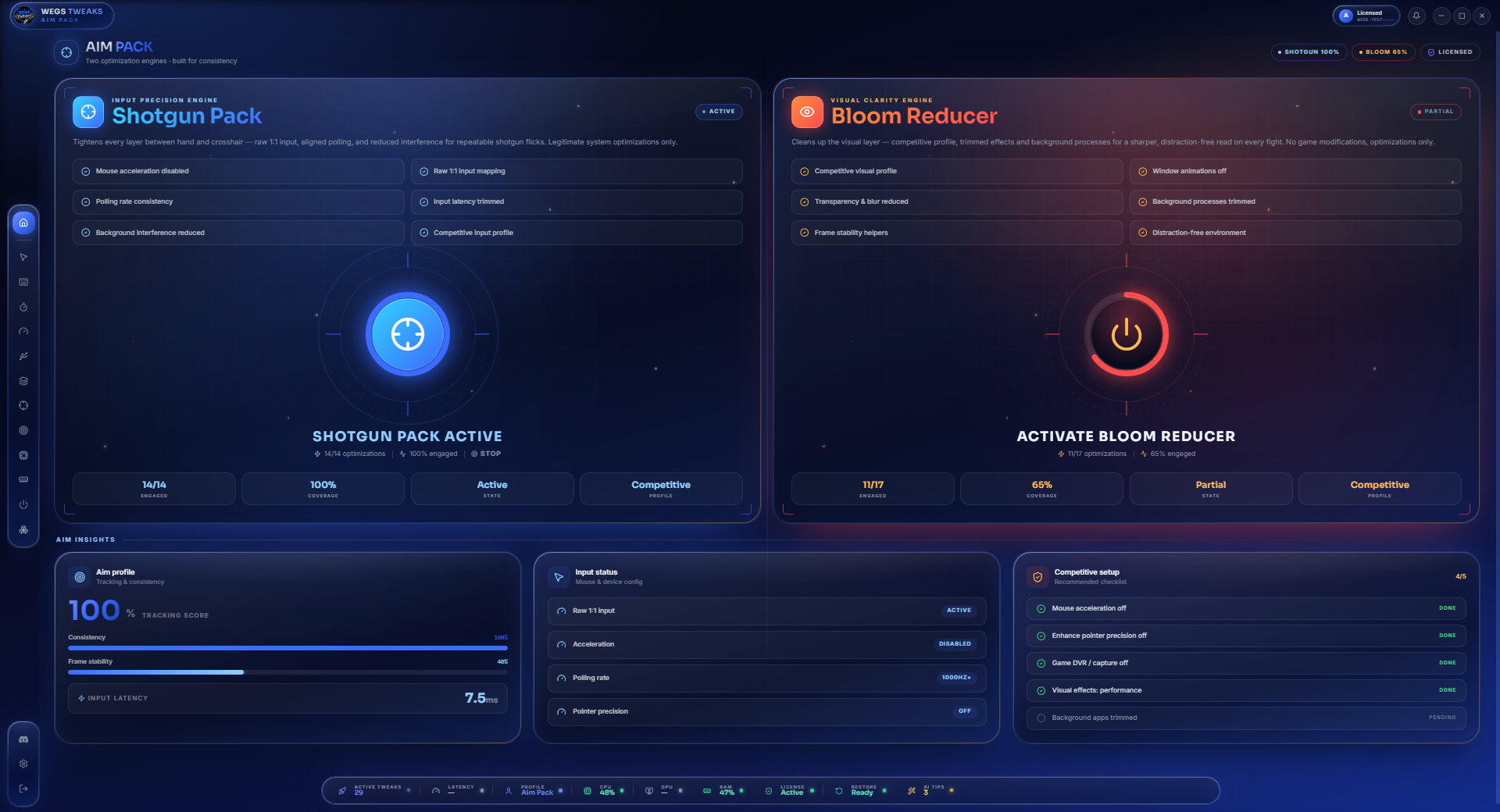Toggle the Shotgun Pack crosshair button

tap(408, 334)
